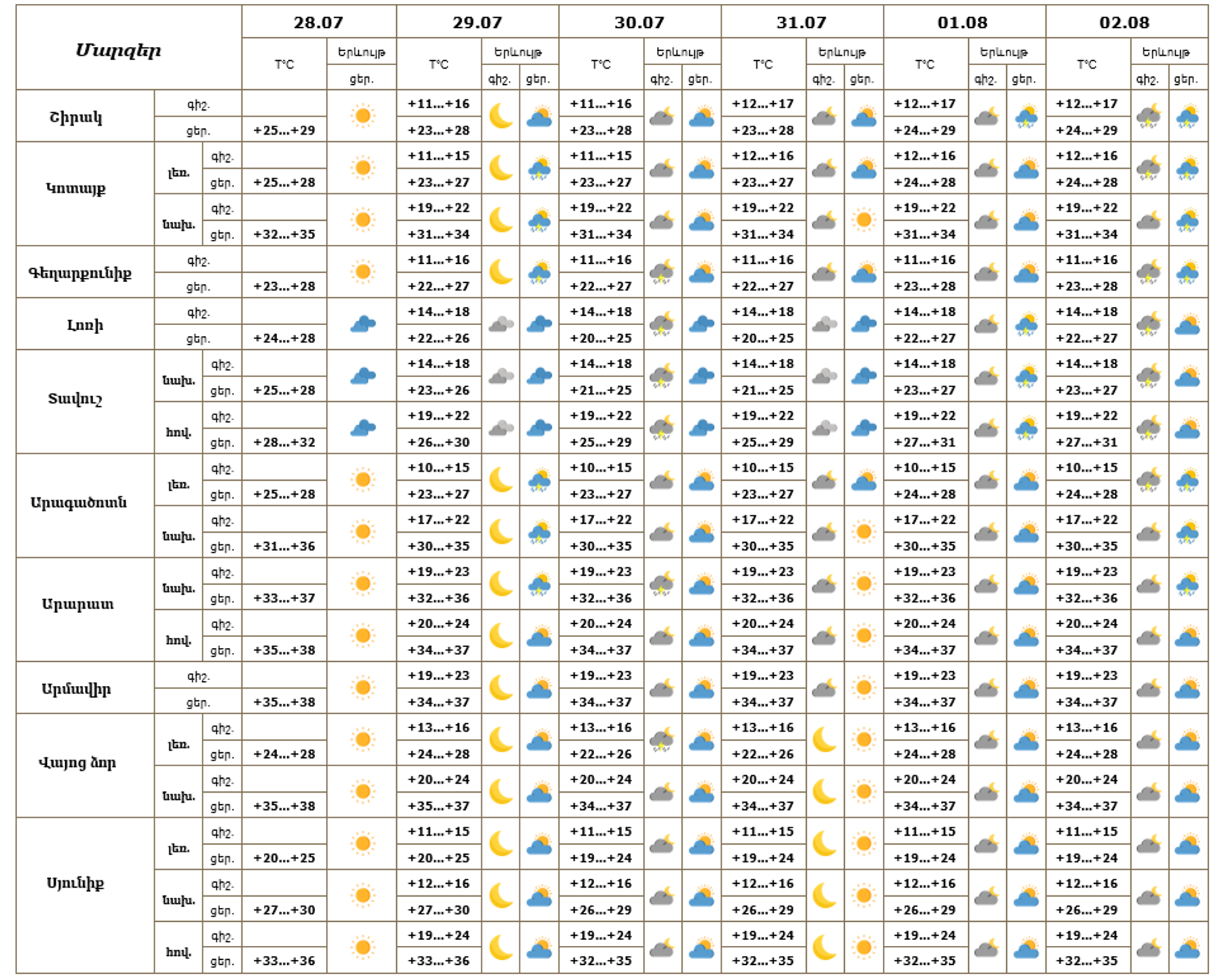Viewport: 1215px width, 980px height.
Task: Select the 31.07 date column header
Action: pyautogui.click(x=801, y=22)
